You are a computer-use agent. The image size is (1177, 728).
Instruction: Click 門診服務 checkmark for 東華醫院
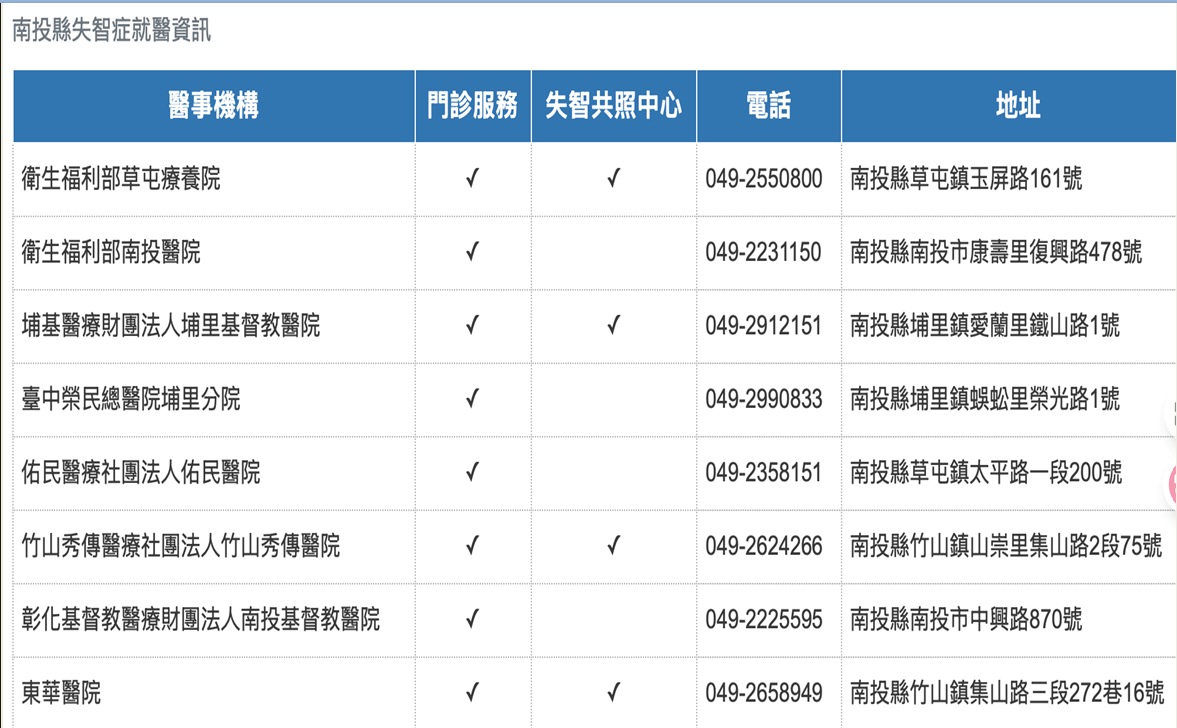[472, 692]
